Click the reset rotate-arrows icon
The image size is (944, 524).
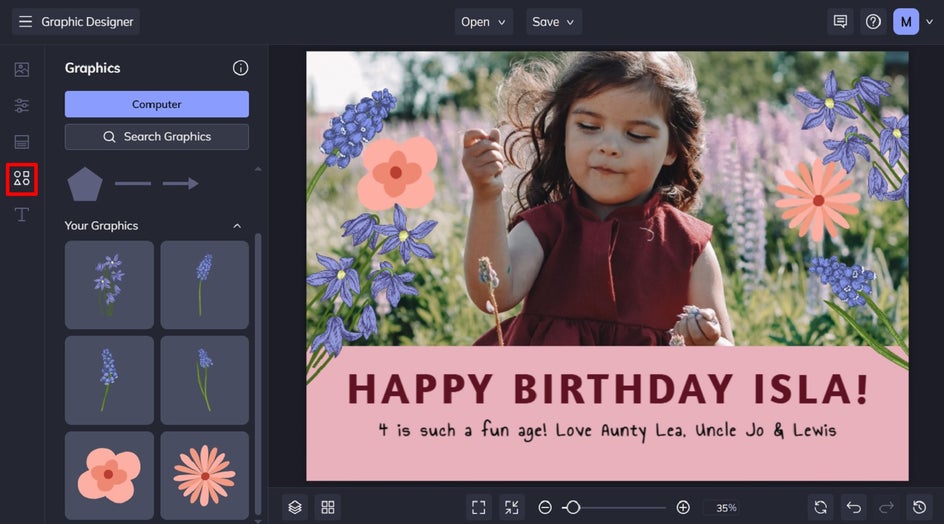coord(821,507)
